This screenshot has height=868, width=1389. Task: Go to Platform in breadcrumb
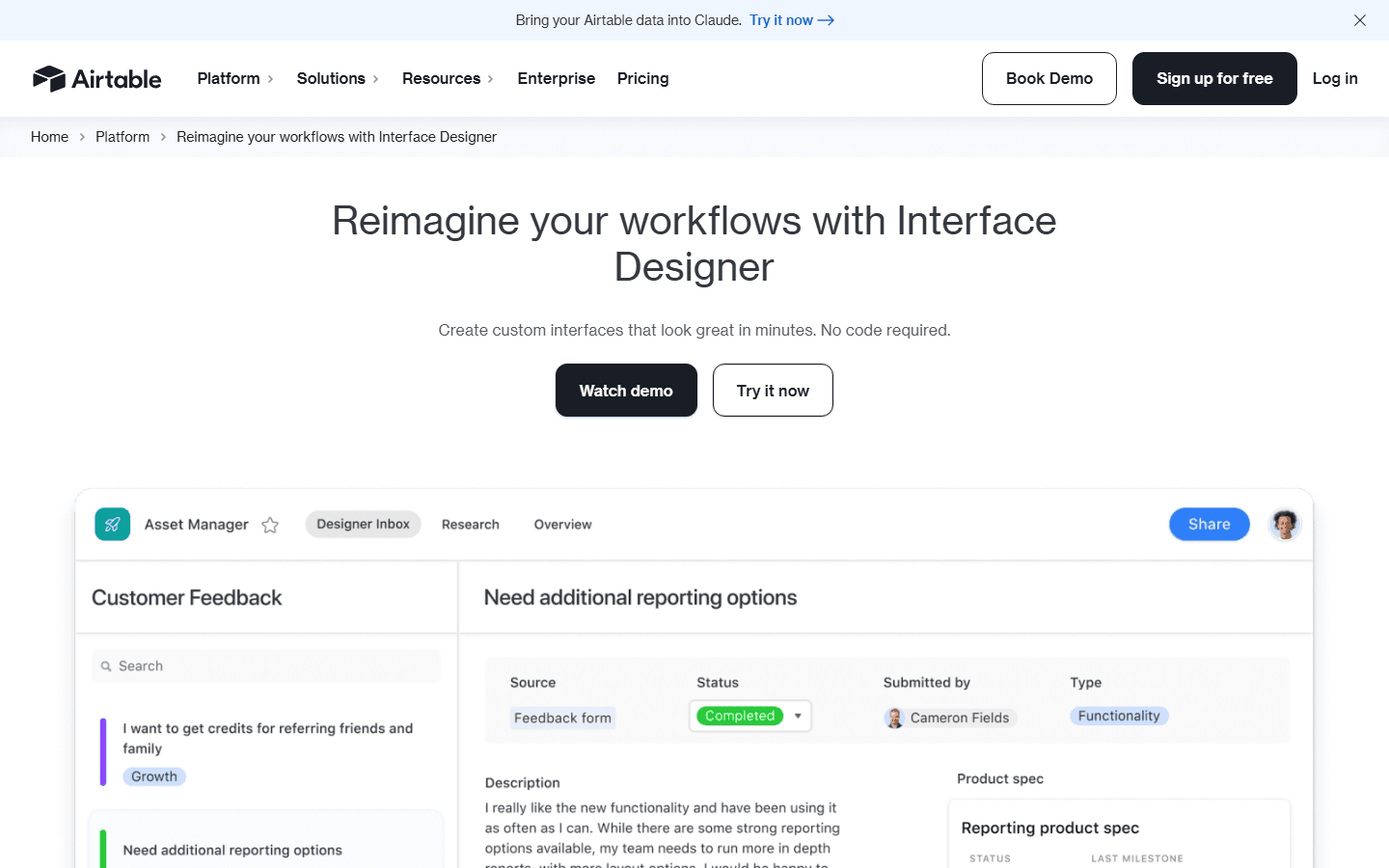point(123,137)
